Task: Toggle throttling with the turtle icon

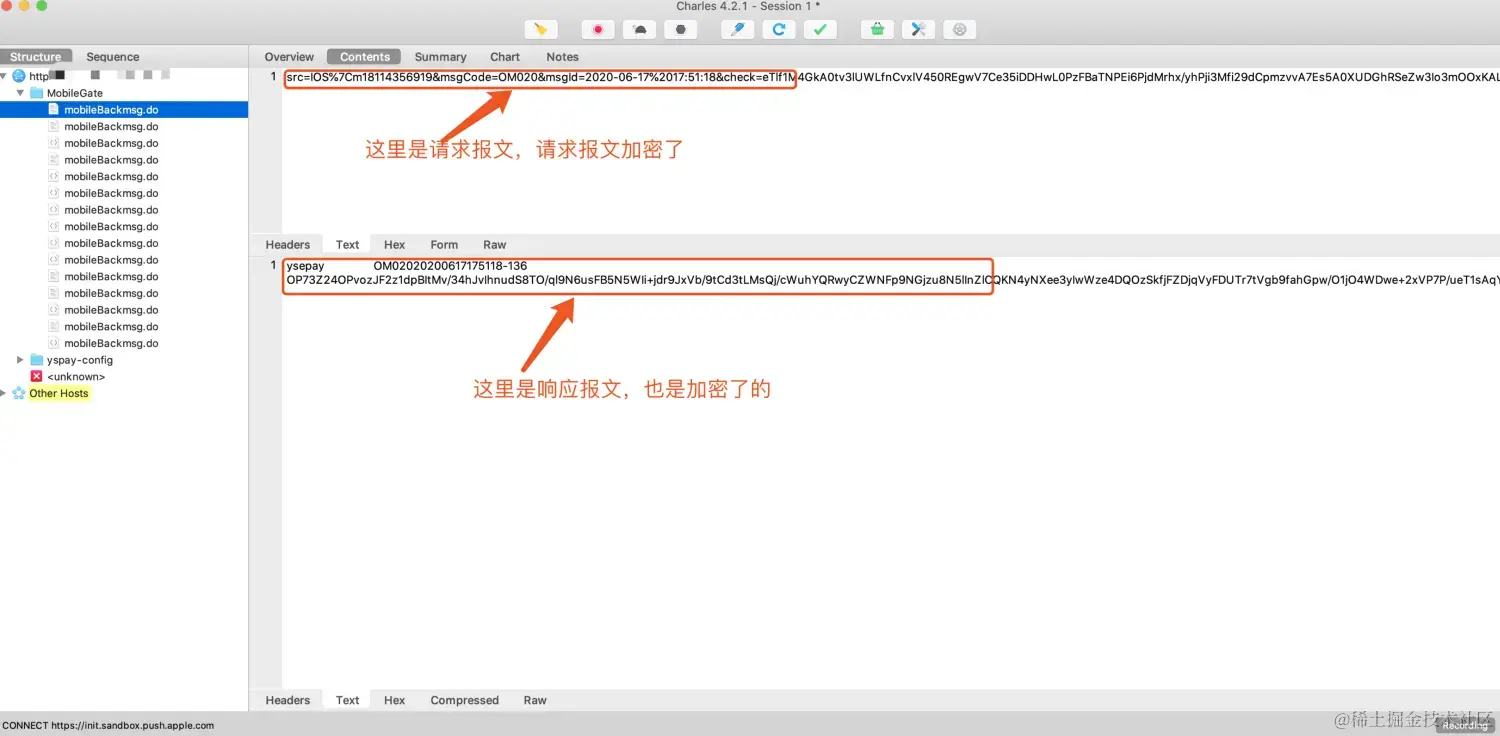Action: pyautogui.click(x=639, y=30)
